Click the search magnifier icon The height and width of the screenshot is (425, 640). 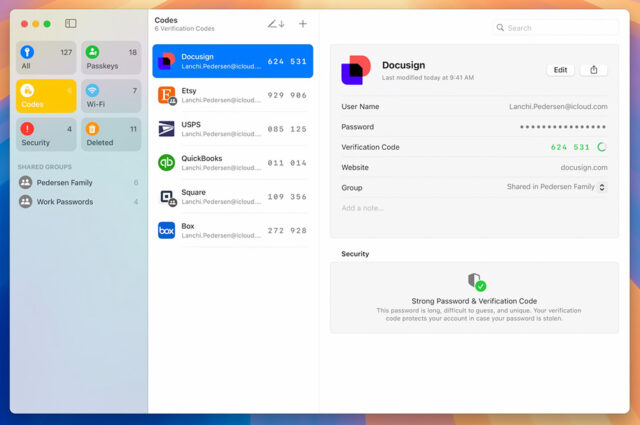click(x=500, y=28)
